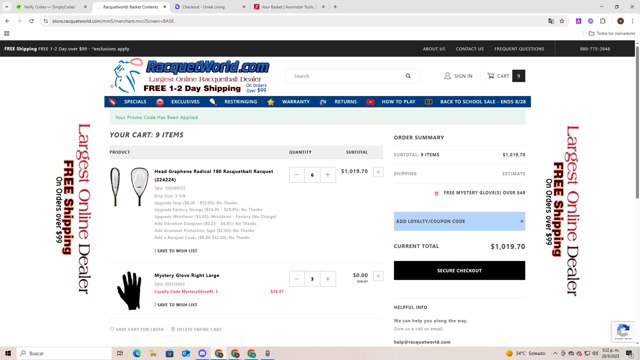The image size is (640, 360).
Task: Remove the Mystery Glove item from cart
Action: [x=378, y=276]
